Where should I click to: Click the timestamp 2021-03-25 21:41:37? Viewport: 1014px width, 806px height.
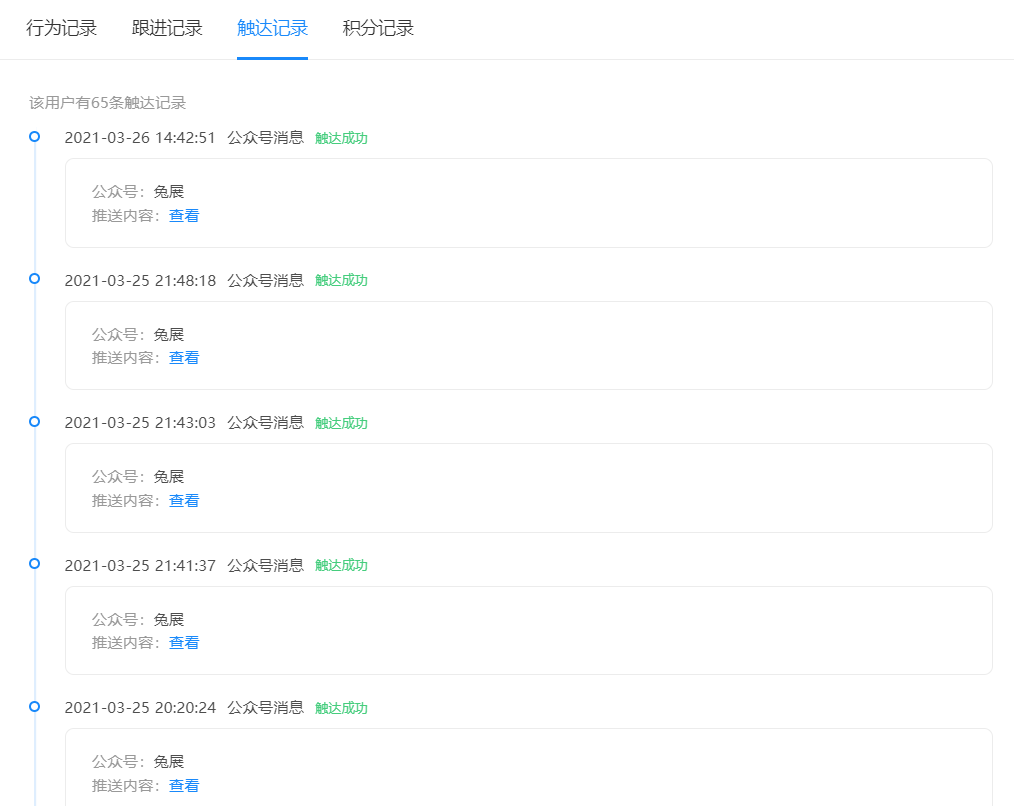[140, 565]
